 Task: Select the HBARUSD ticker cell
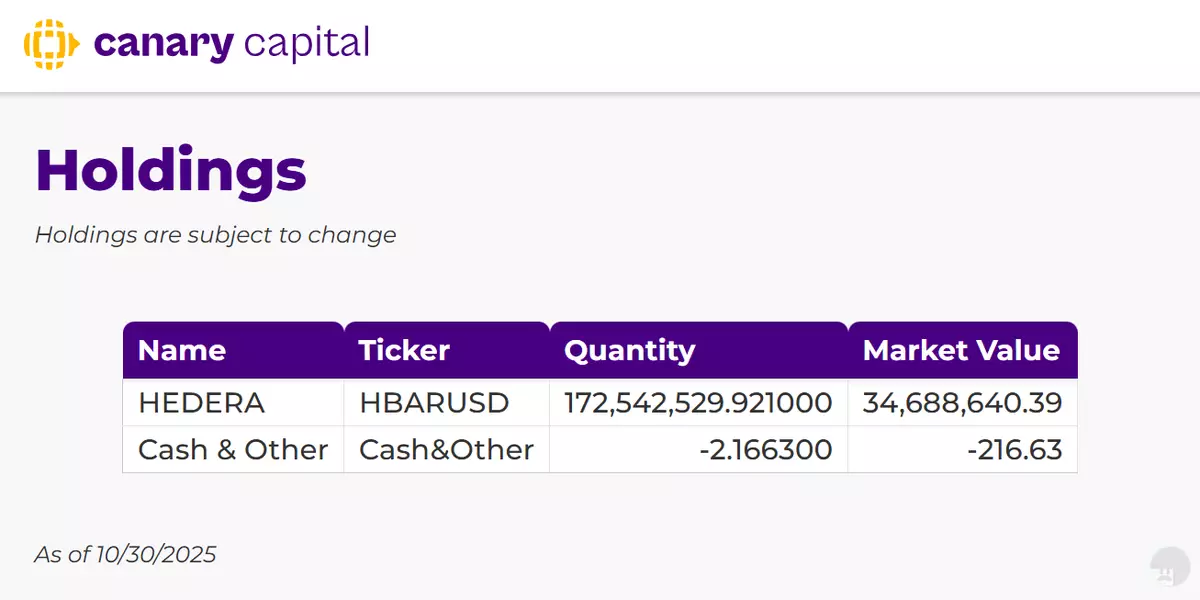click(434, 403)
